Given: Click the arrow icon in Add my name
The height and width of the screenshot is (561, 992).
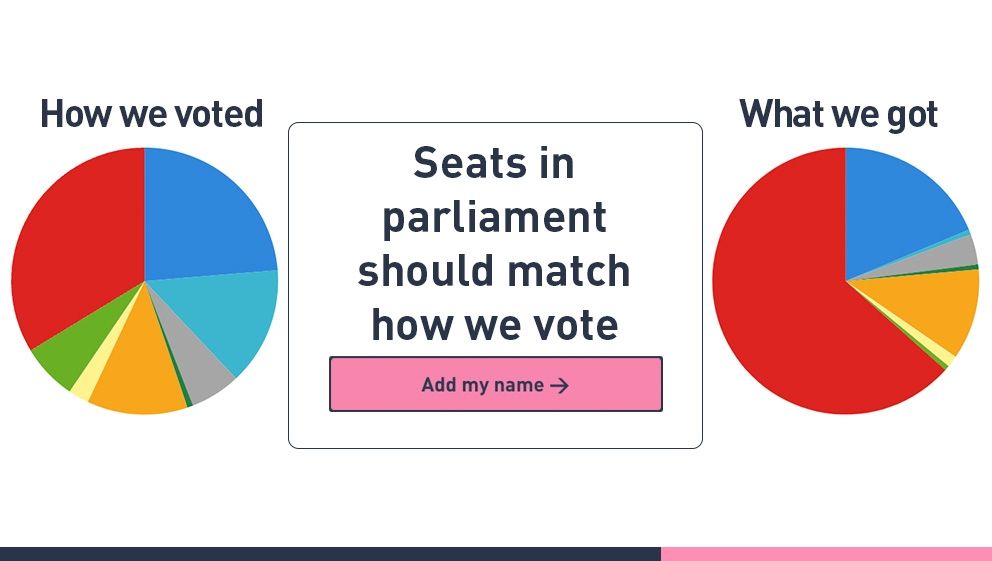Looking at the screenshot, I should 559,385.
